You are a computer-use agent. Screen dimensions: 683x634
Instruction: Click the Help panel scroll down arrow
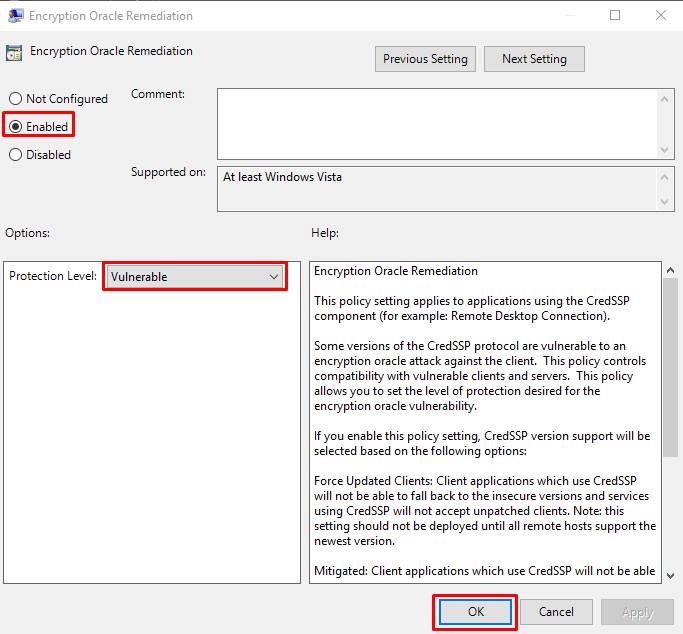[x=670, y=574]
